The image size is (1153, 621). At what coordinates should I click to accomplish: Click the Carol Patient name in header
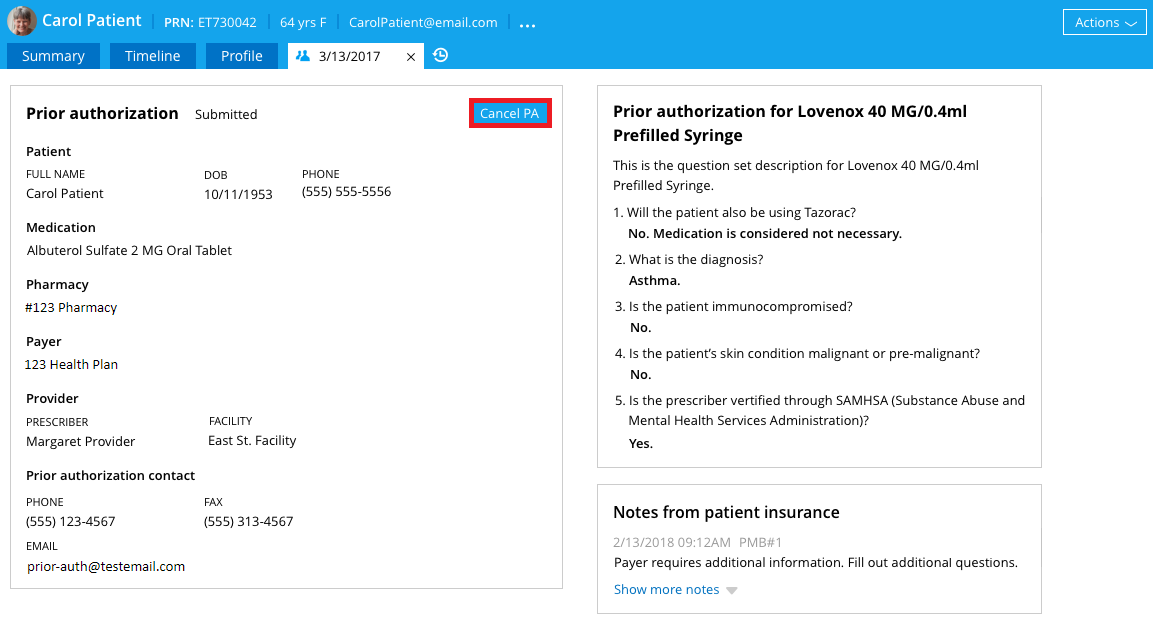click(x=92, y=21)
